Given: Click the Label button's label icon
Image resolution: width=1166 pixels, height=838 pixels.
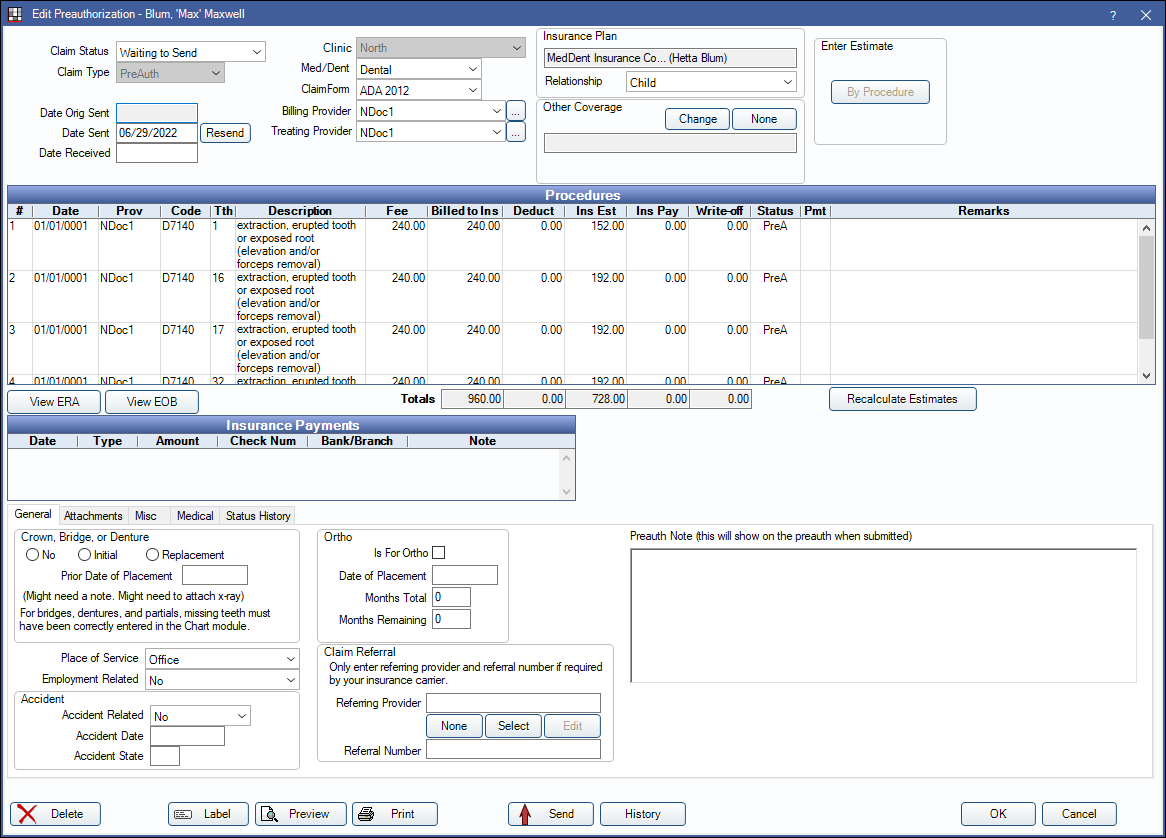Looking at the screenshot, I should [x=183, y=814].
